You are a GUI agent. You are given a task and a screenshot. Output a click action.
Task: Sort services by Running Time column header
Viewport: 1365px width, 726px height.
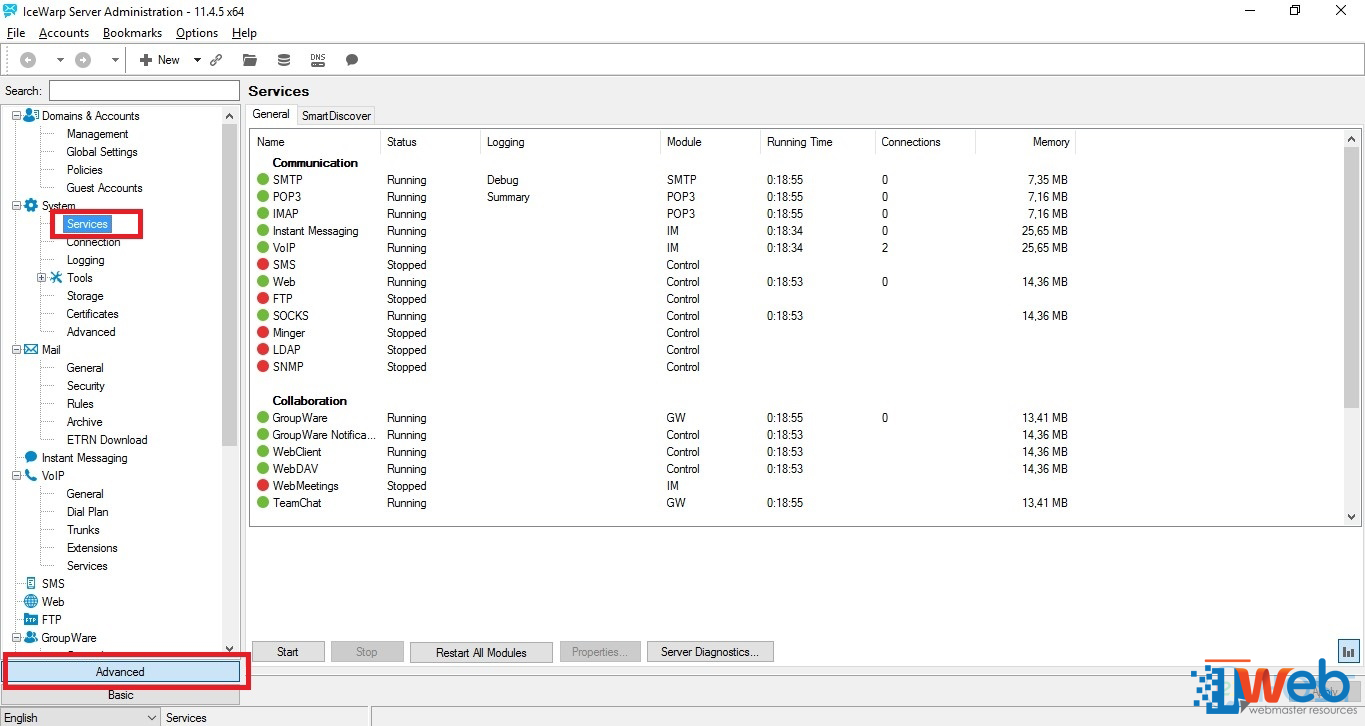coord(818,142)
